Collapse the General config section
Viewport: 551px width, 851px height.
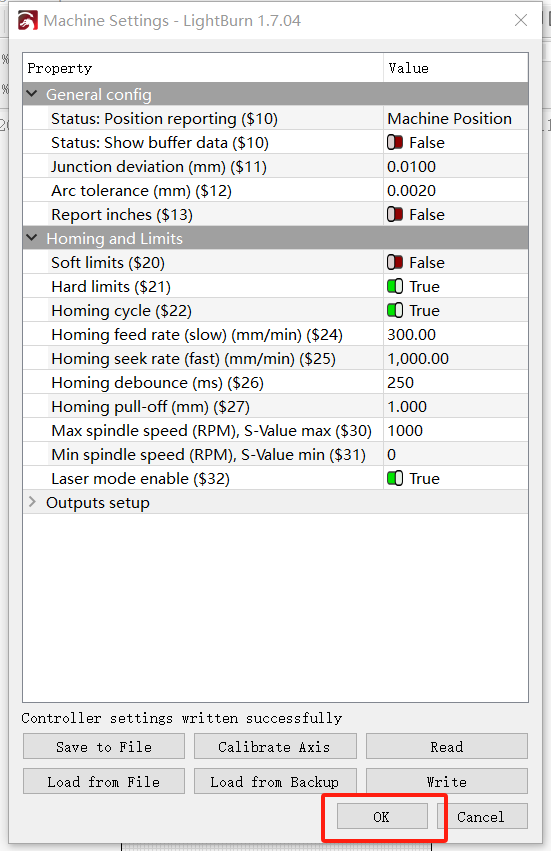pos(32,94)
